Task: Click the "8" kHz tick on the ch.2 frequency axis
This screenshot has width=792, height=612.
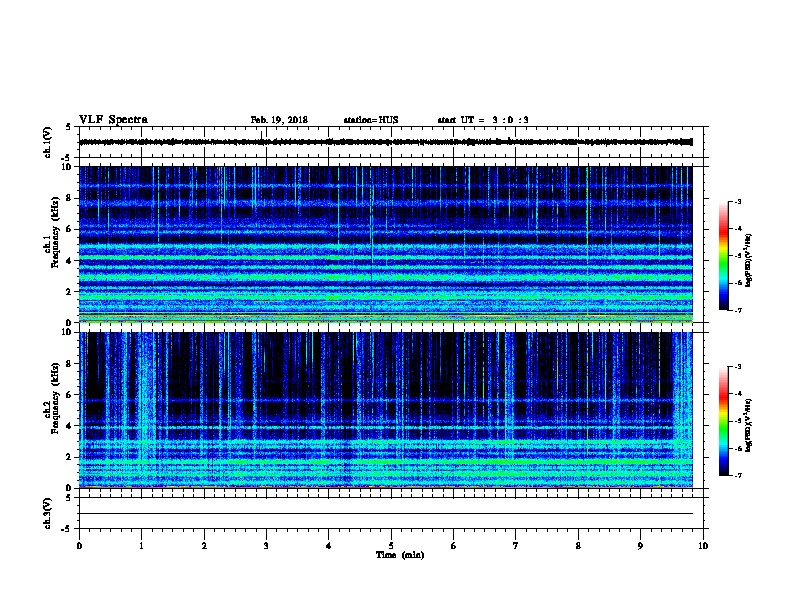Action: 69,364
